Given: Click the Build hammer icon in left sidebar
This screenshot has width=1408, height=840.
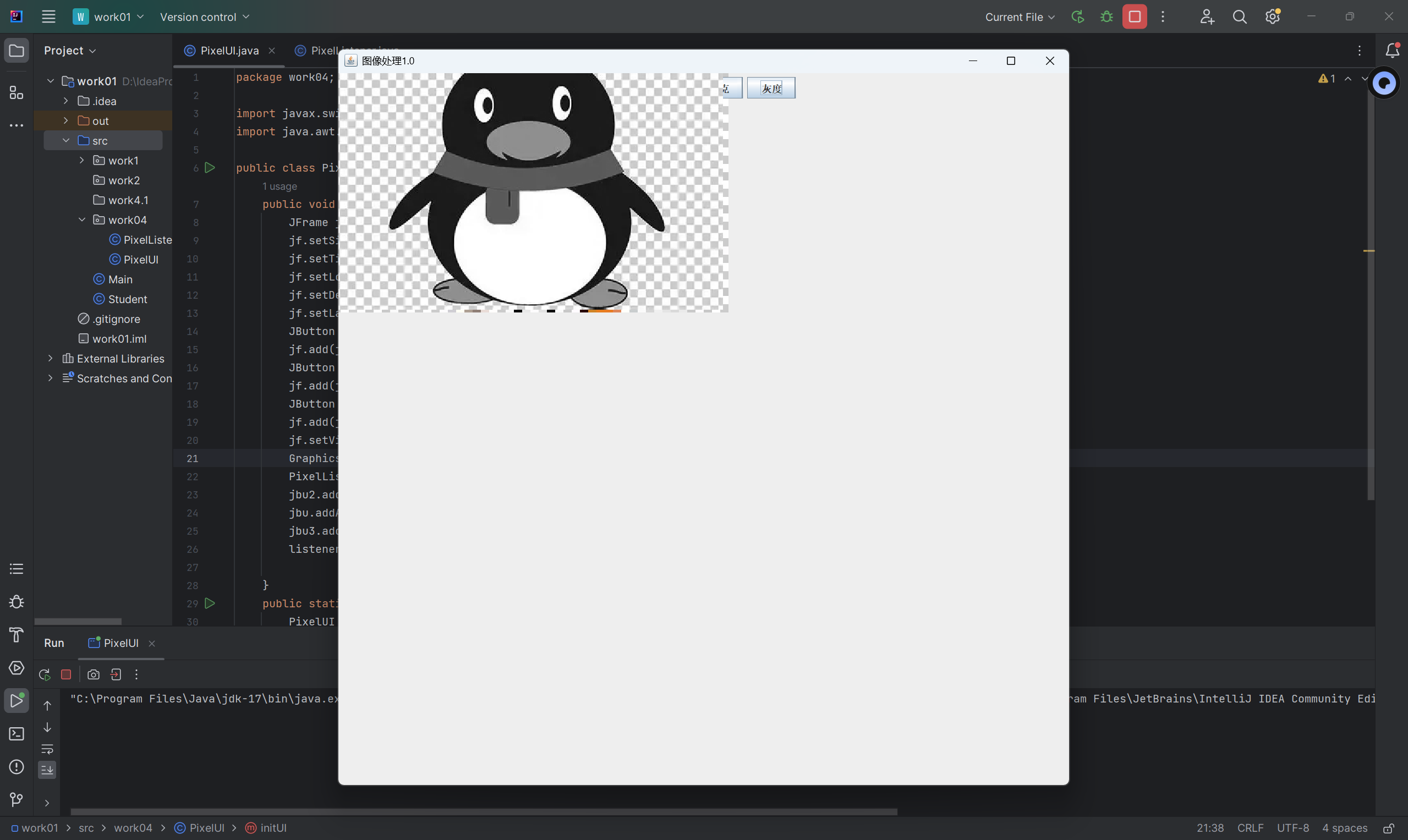Looking at the screenshot, I should tap(17, 635).
